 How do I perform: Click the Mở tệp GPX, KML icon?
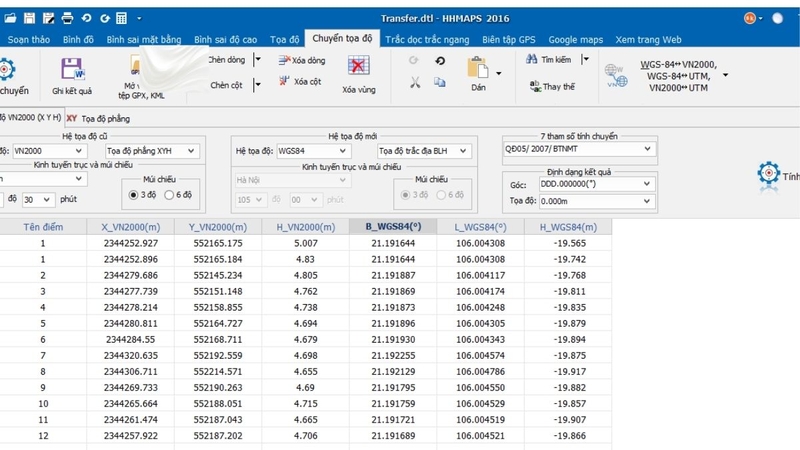(136, 66)
